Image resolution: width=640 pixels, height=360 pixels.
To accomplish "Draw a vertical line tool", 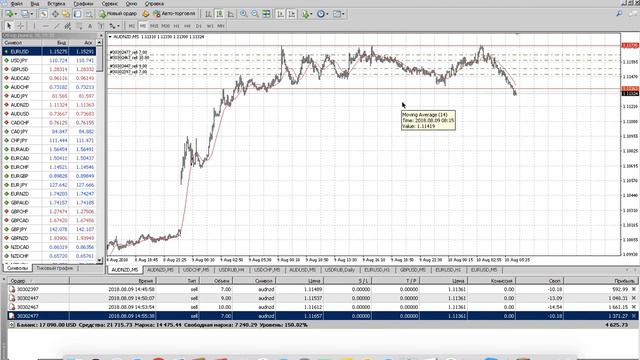I will [34, 26].
